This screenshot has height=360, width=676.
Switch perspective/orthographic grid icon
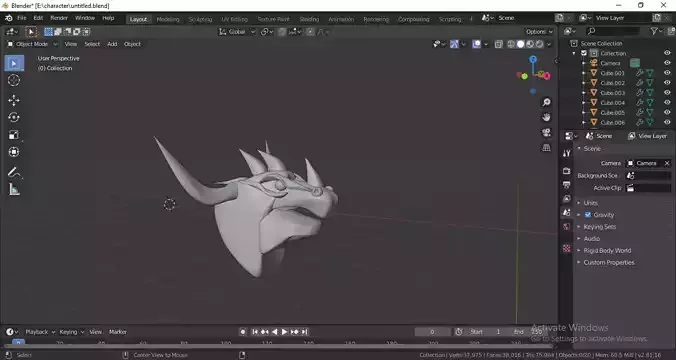click(x=546, y=147)
